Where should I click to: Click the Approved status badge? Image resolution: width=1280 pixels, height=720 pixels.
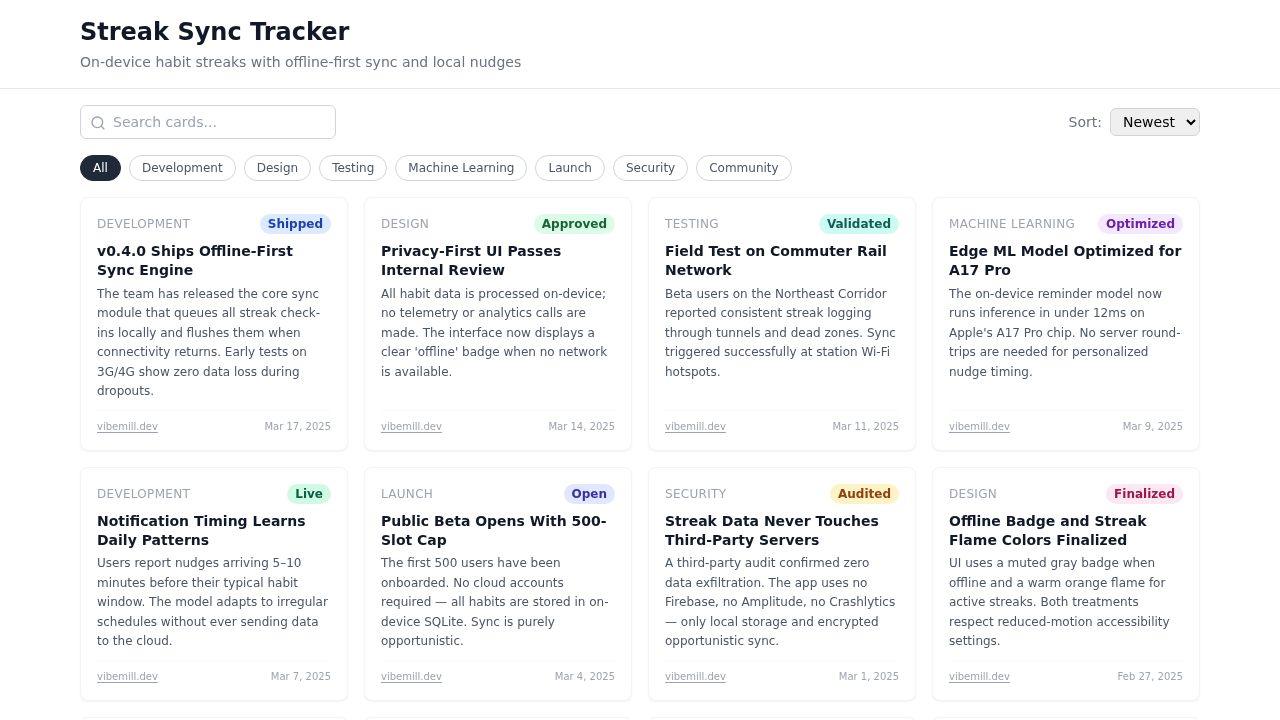(x=574, y=224)
